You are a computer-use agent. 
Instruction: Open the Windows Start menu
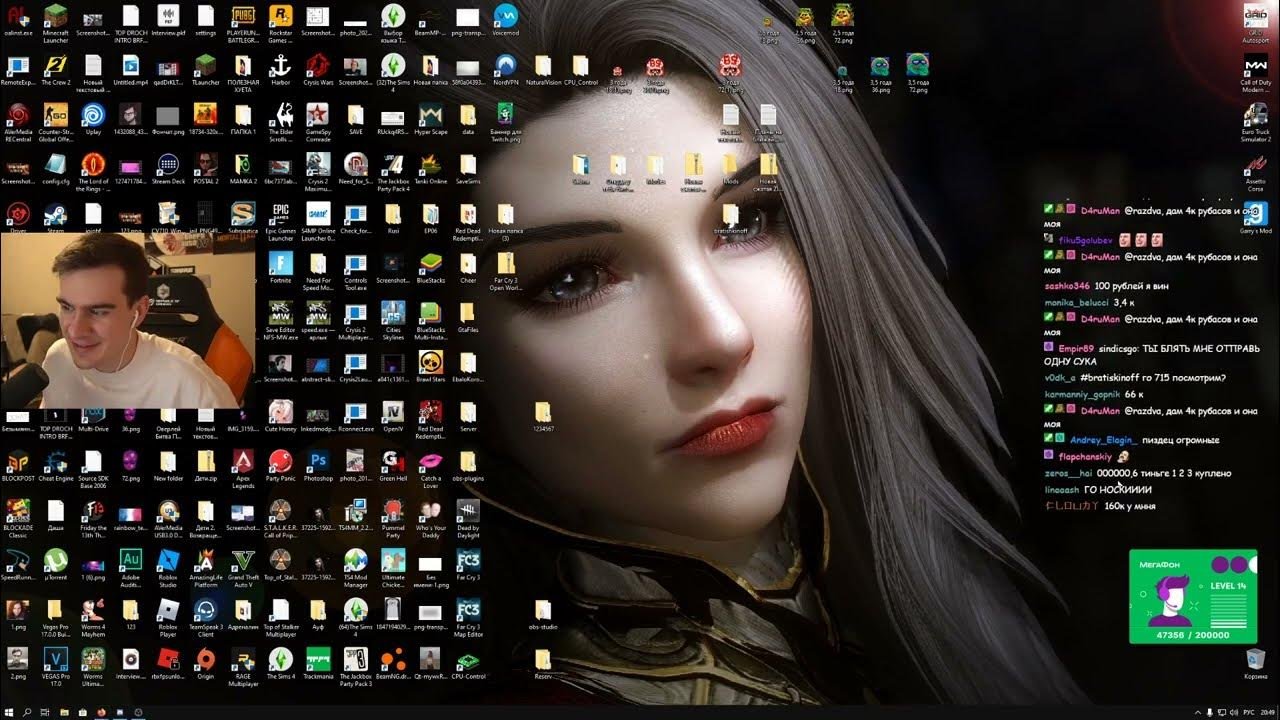coord(8,712)
